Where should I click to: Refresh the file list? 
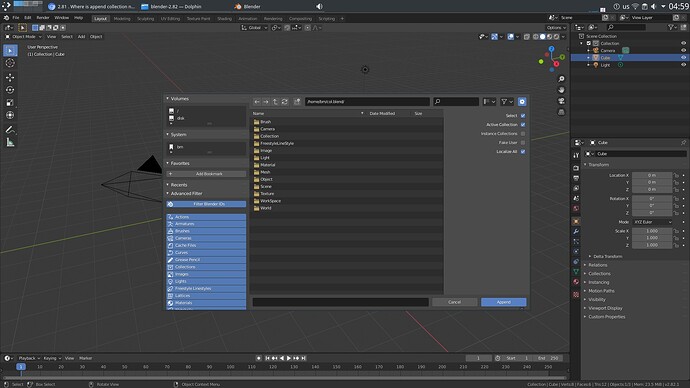tap(284, 102)
